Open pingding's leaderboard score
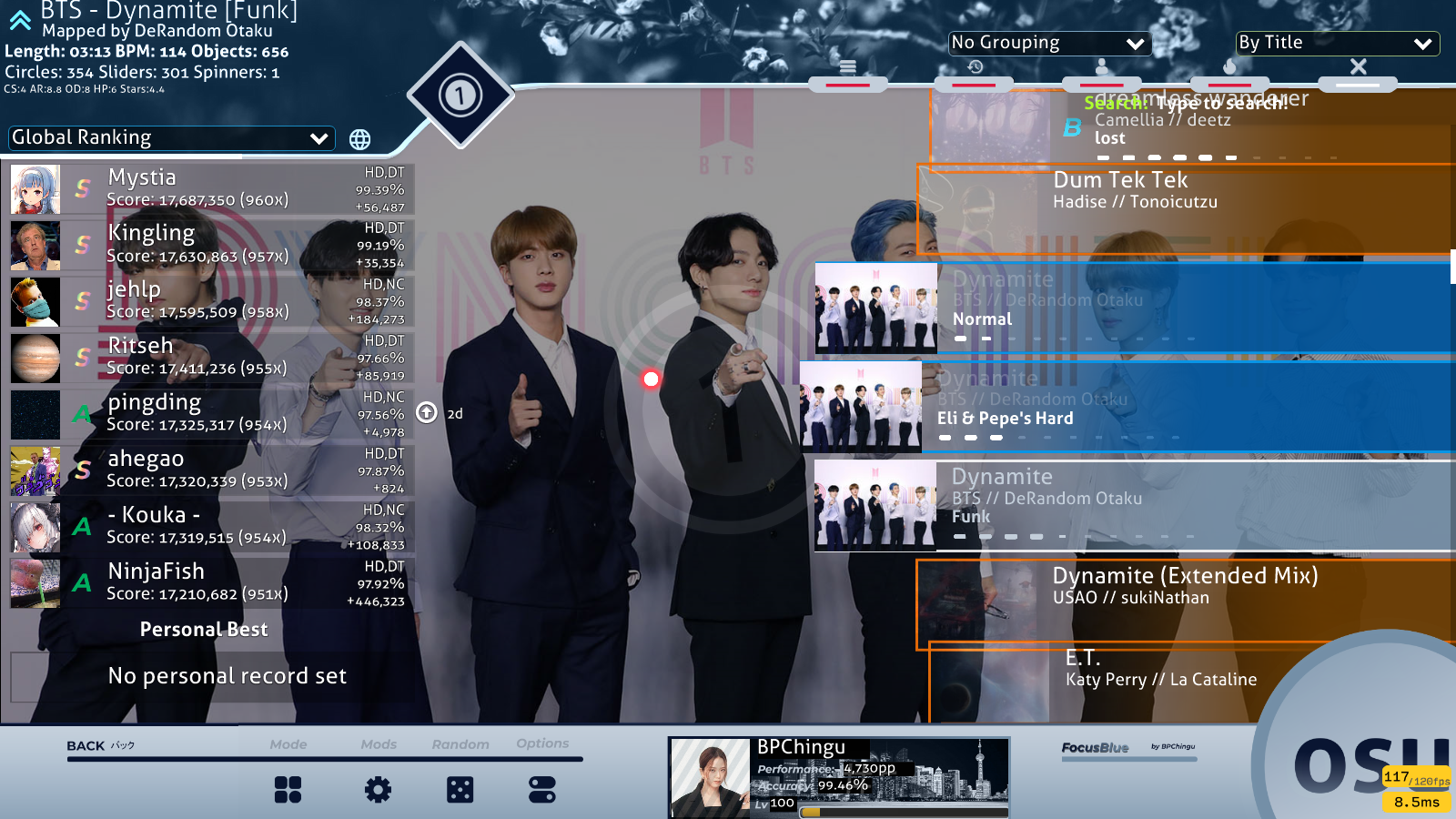 pos(211,415)
